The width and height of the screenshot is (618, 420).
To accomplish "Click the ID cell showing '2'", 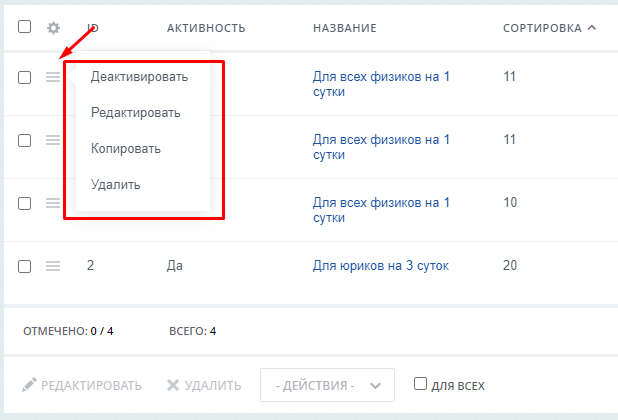I will coord(90,266).
